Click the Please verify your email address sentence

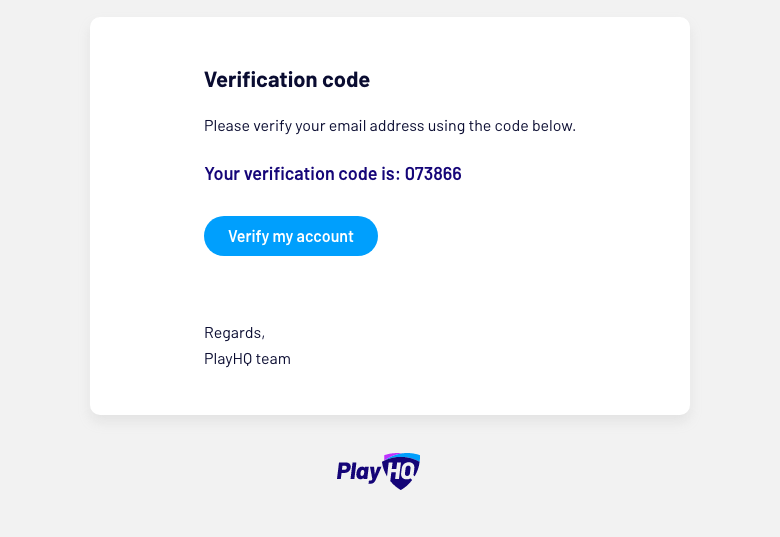tap(390, 126)
